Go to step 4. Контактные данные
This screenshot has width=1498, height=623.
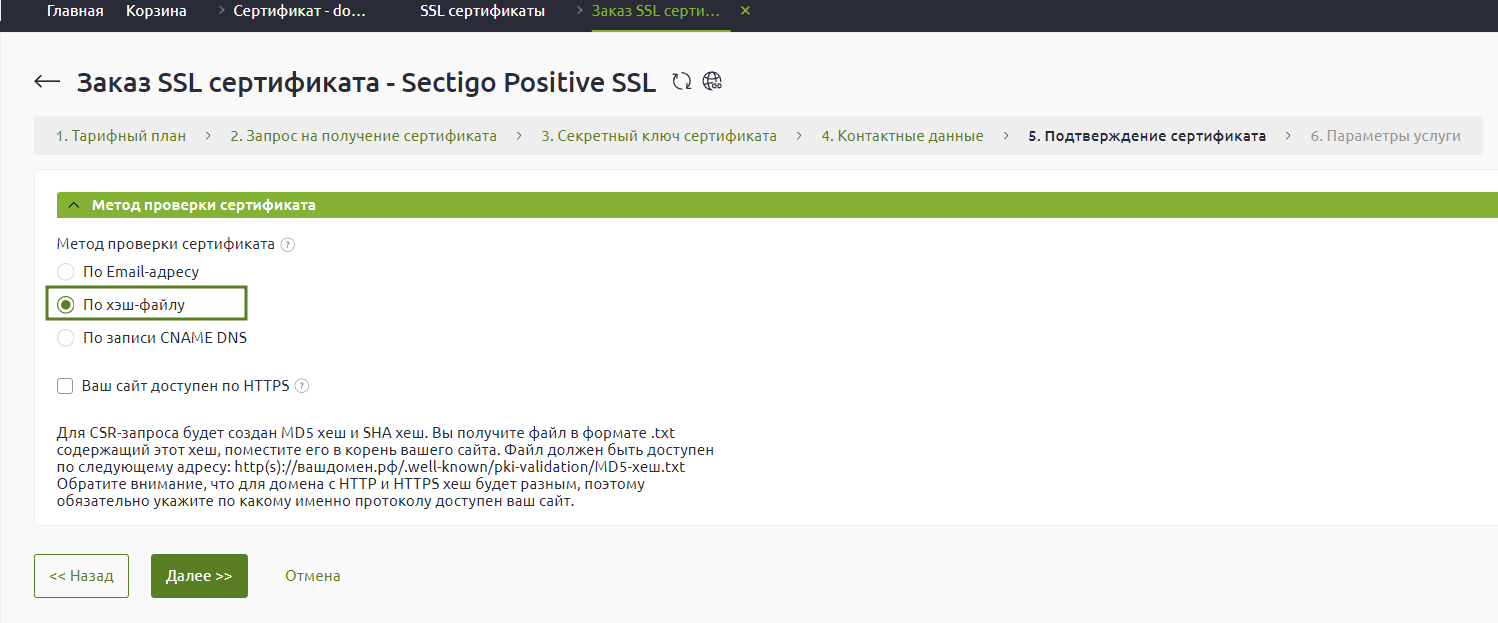[x=903, y=136]
